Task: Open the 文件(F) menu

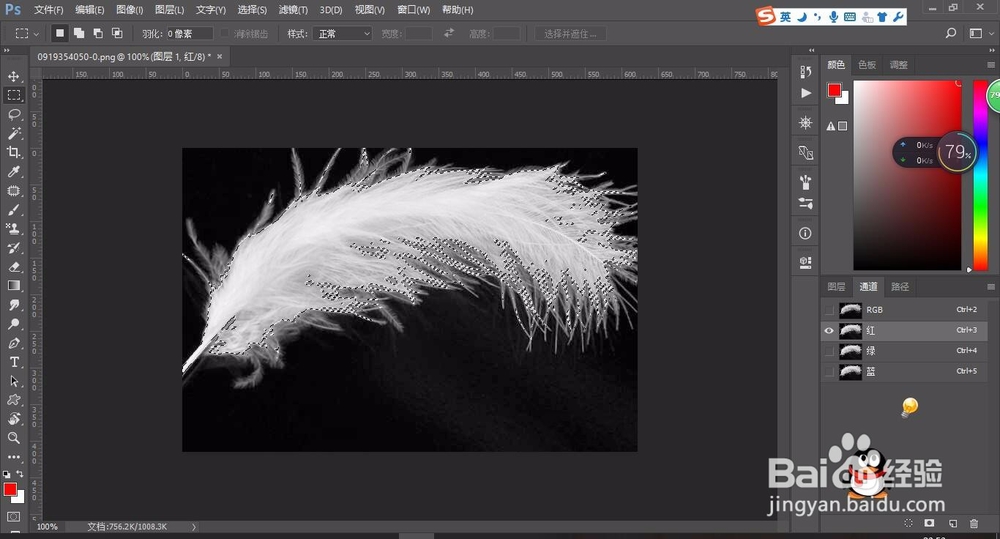Action: pos(48,10)
